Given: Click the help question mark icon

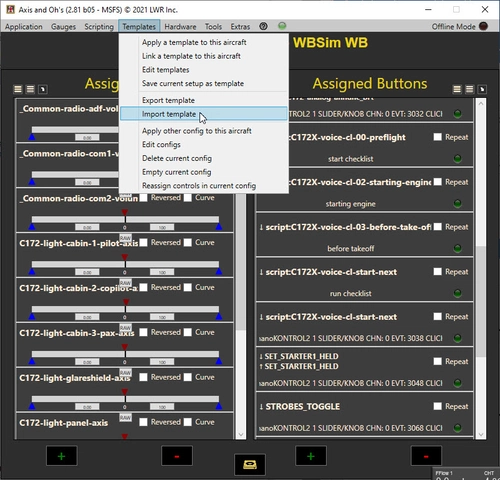Looking at the screenshot, I should click(x=263, y=26).
